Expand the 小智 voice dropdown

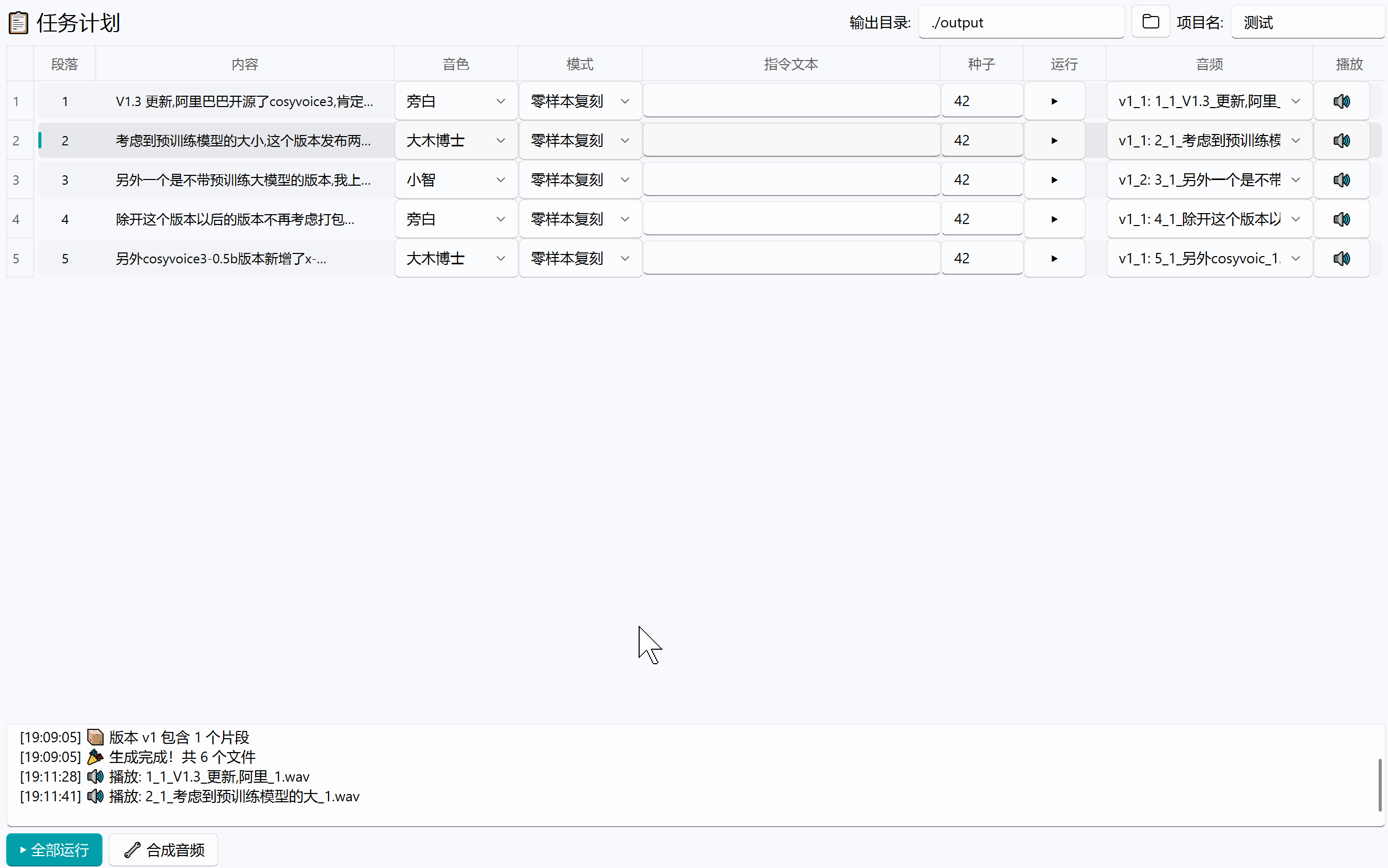click(455, 180)
